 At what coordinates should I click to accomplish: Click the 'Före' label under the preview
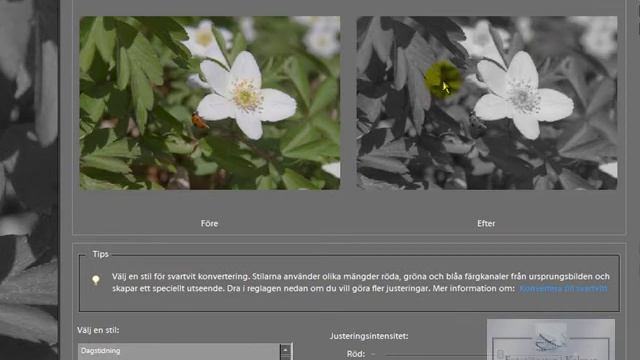coord(209,224)
